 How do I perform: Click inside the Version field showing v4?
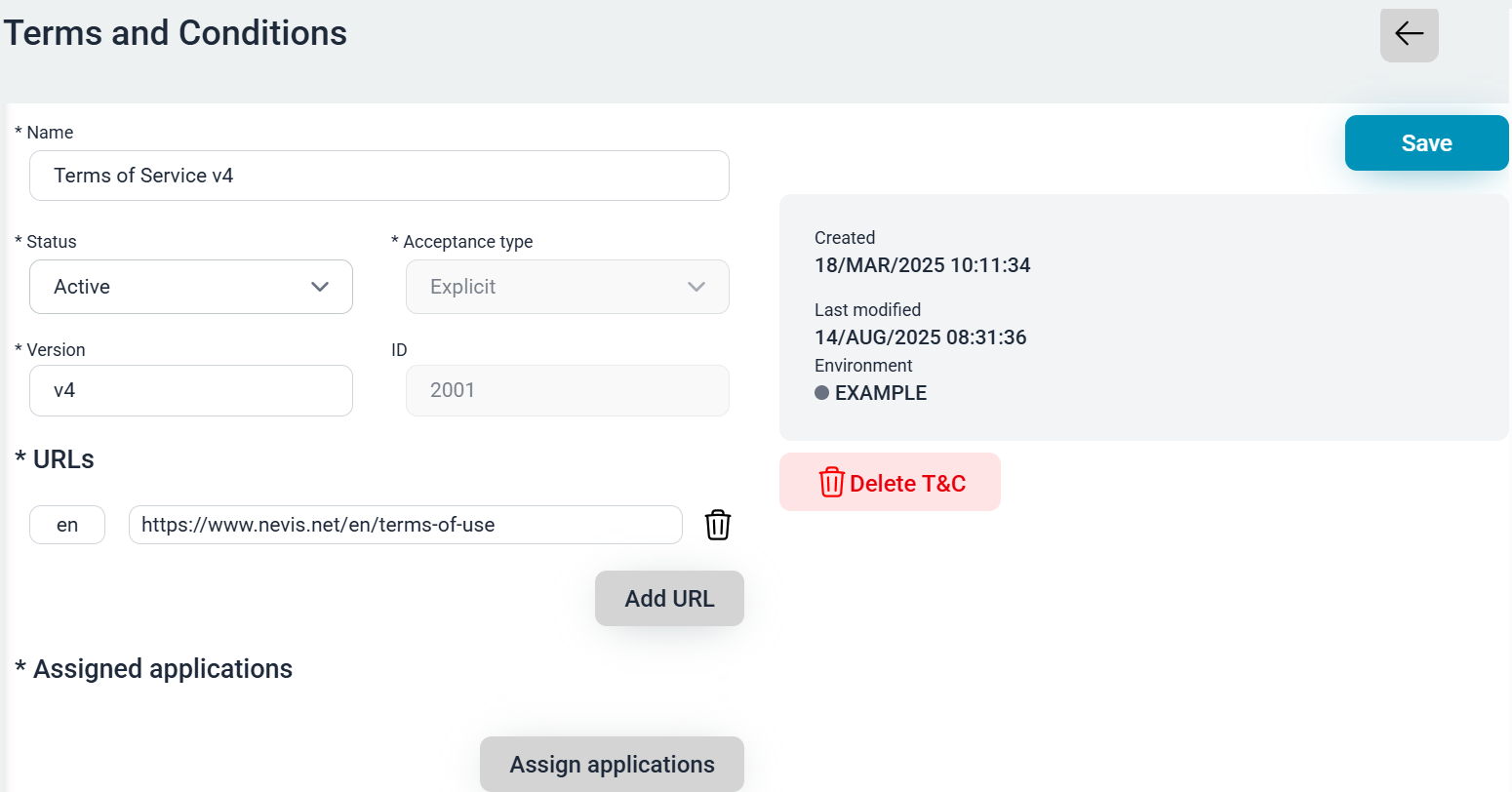point(191,390)
